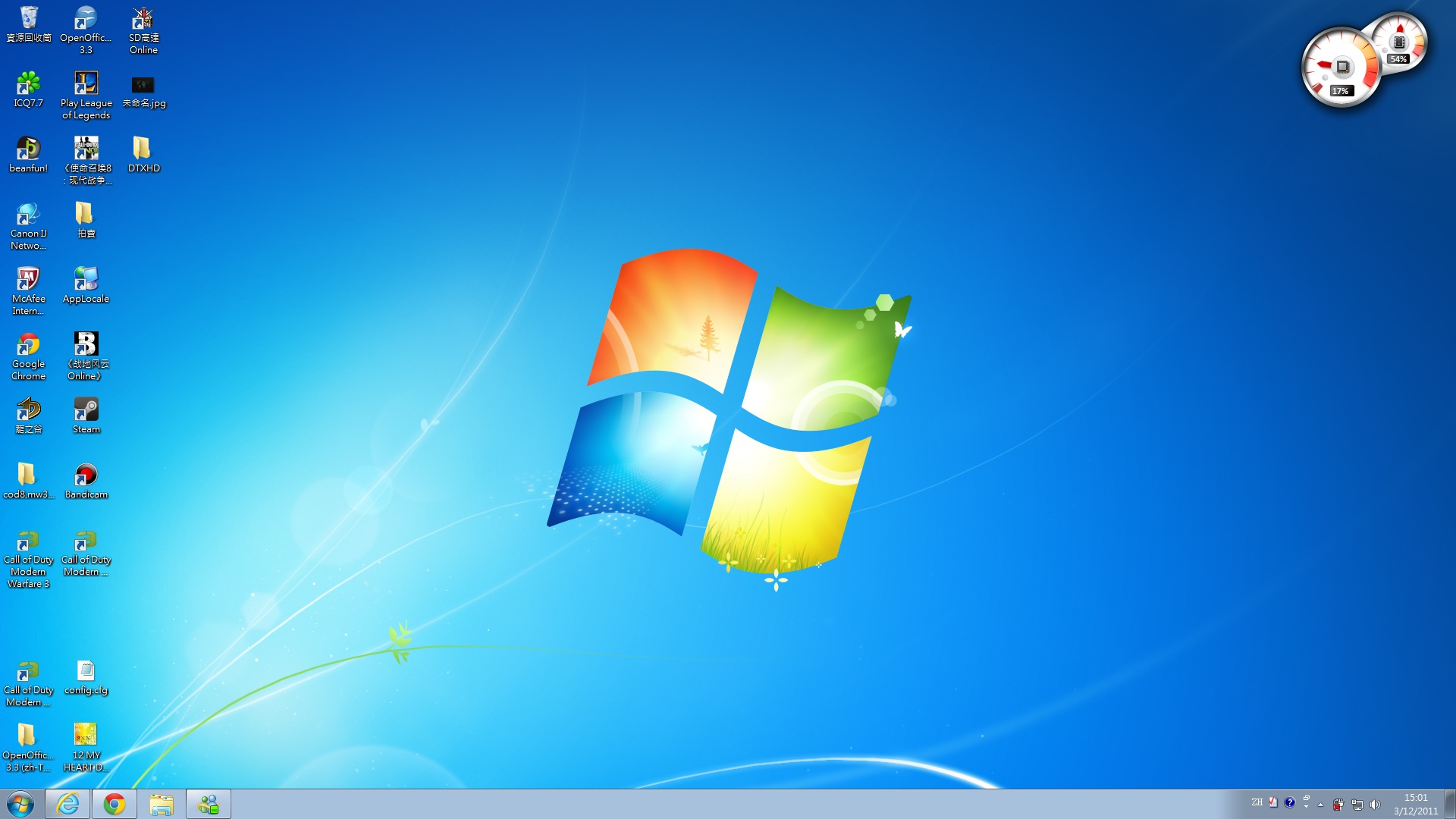
Task: Click the IME tool icon beside ZH
Action: click(1273, 802)
